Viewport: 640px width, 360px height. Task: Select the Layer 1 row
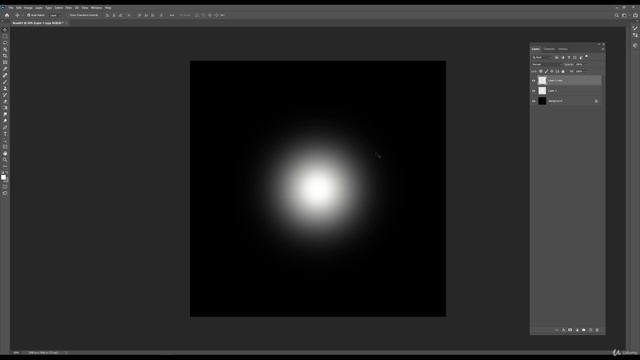pos(566,91)
